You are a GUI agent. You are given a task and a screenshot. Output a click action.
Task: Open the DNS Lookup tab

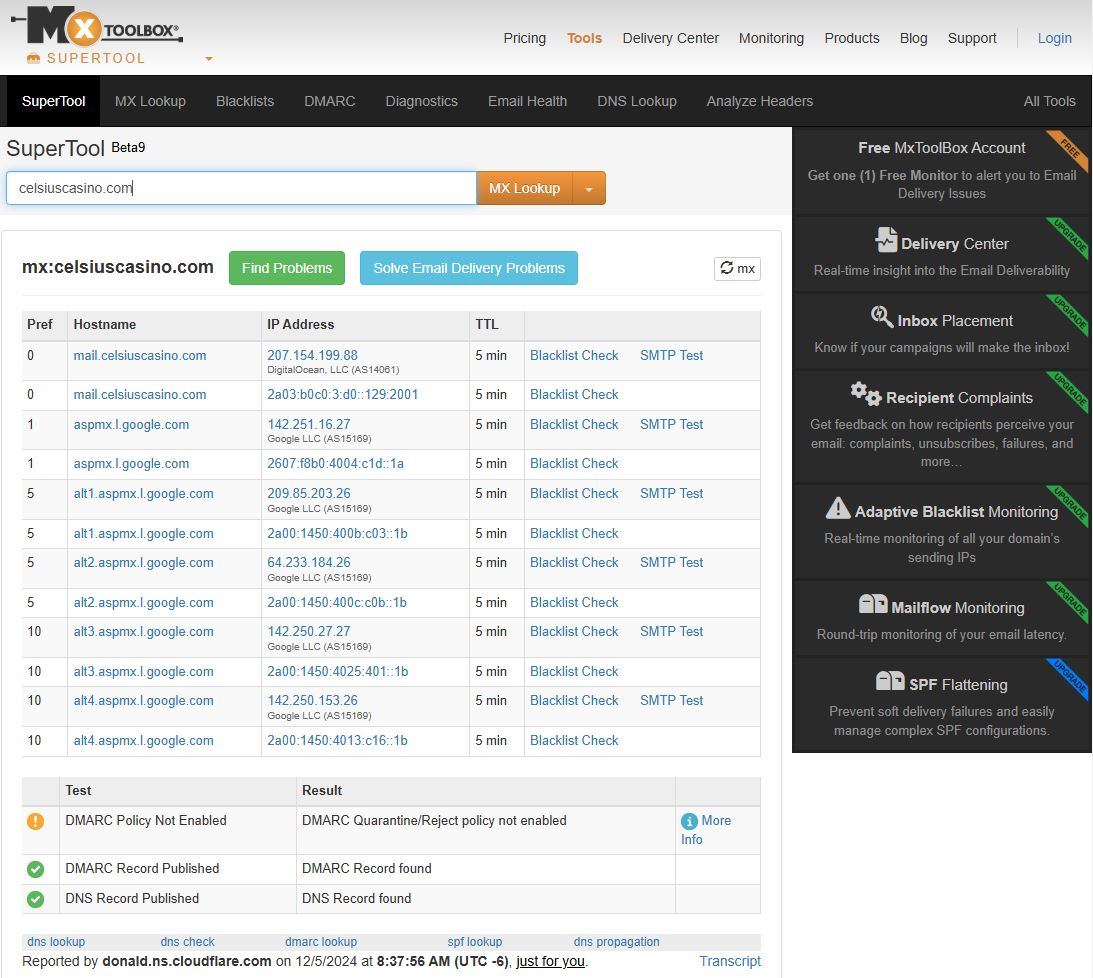(636, 101)
